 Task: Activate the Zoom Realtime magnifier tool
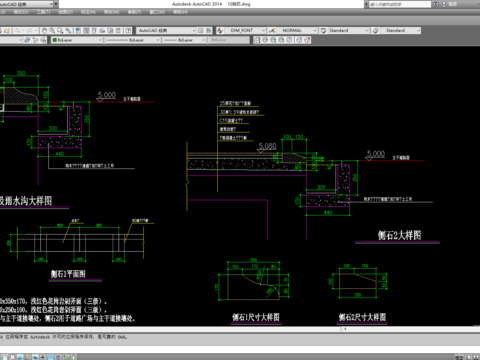click(x=52, y=31)
